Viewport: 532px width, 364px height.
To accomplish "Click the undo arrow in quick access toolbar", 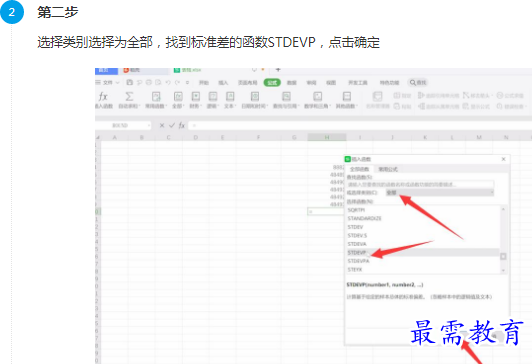I will (x=168, y=82).
